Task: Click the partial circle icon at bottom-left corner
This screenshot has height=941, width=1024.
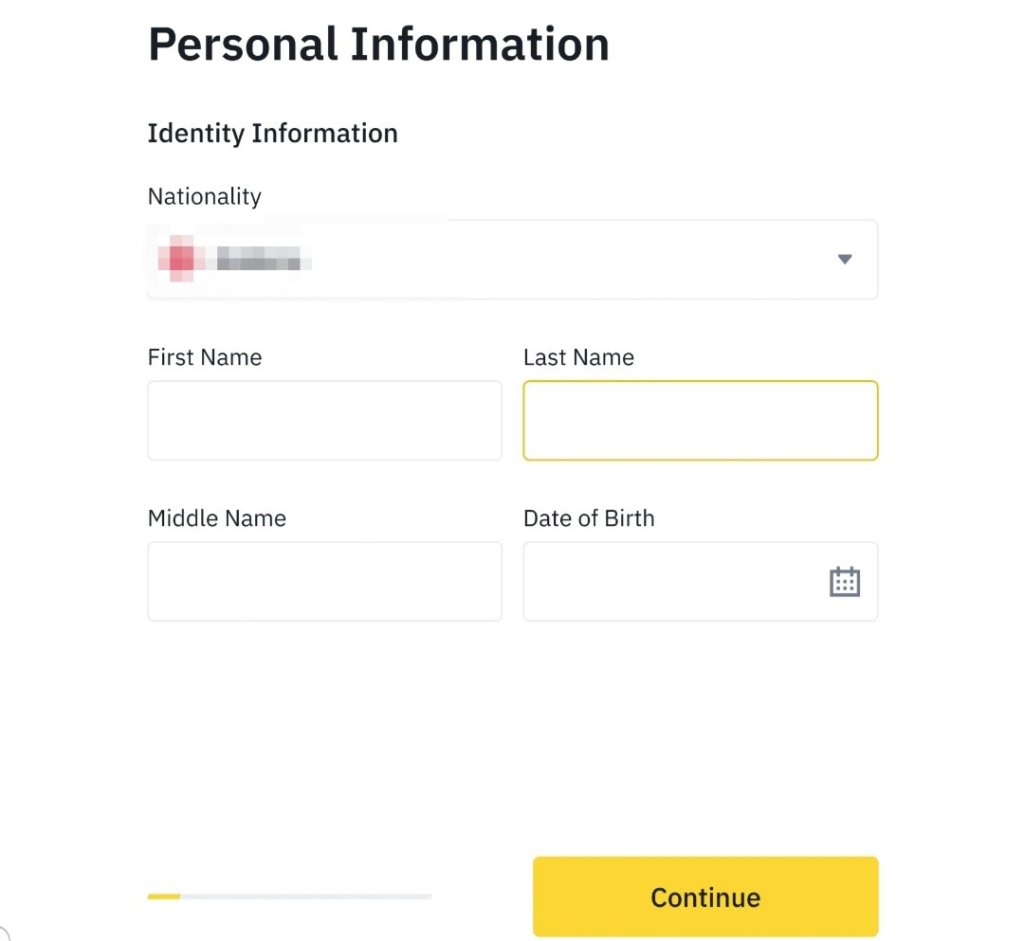Action: (3, 934)
